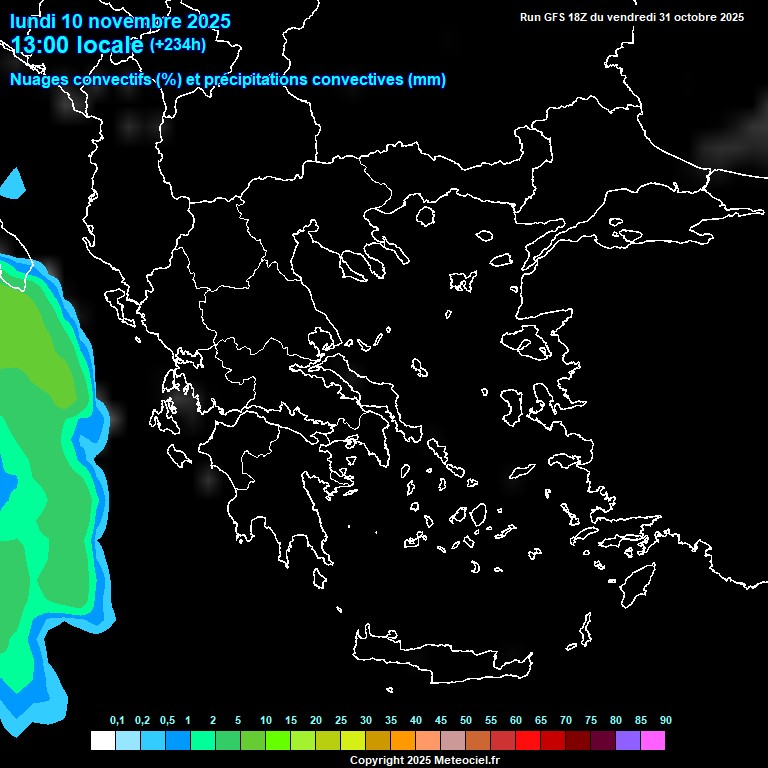This screenshot has width=768, height=768.
Task: Click the purple legend swatch before 85
Action: pyautogui.click(x=628, y=740)
